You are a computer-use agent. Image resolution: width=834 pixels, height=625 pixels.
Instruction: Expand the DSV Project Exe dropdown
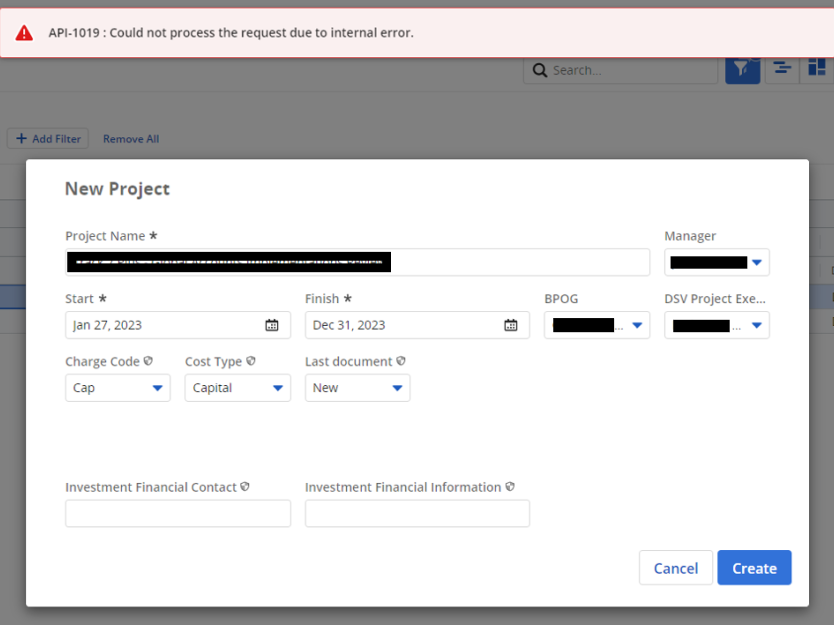[757, 325]
